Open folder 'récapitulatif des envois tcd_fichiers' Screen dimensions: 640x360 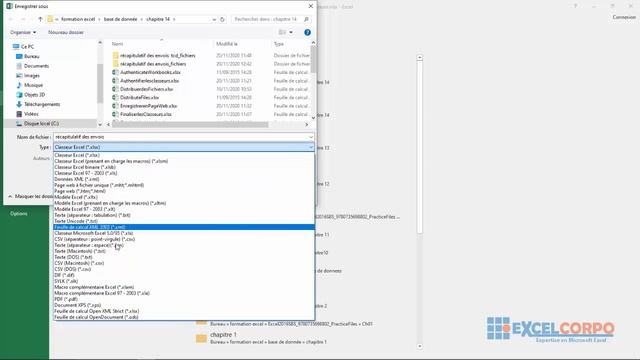pyautogui.click(x=158, y=56)
